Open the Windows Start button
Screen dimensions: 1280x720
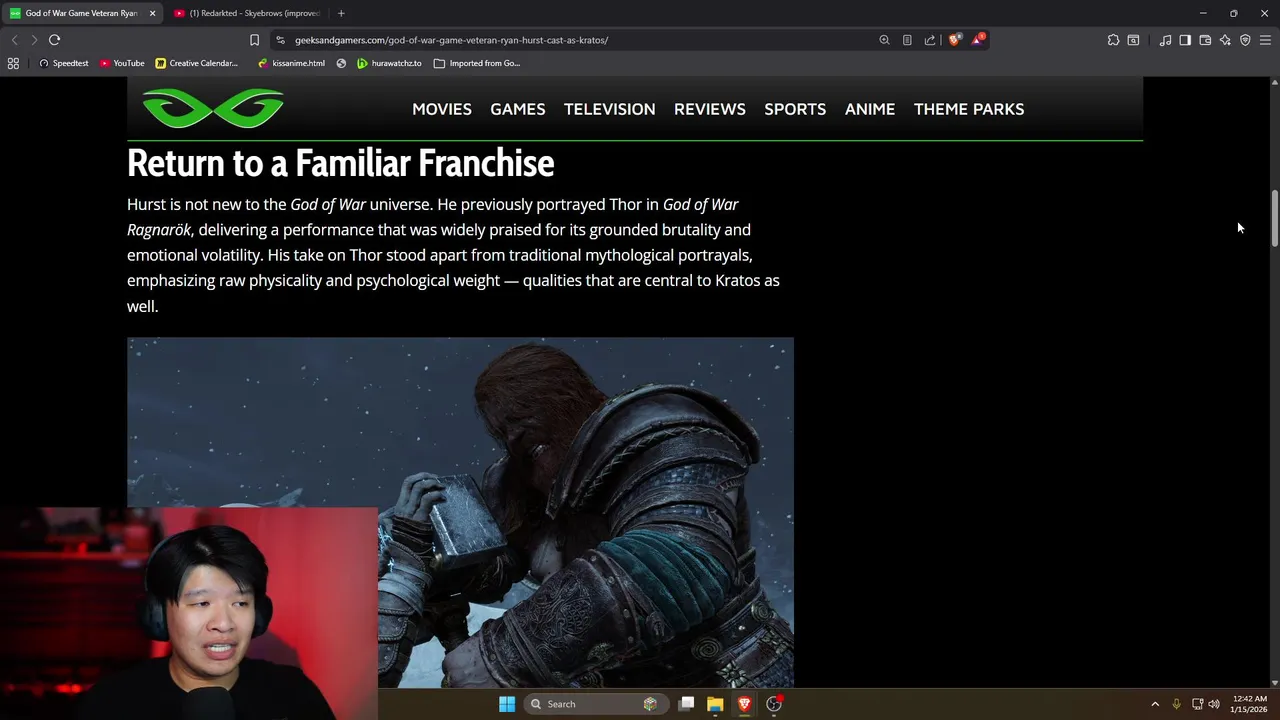pos(507,704)
